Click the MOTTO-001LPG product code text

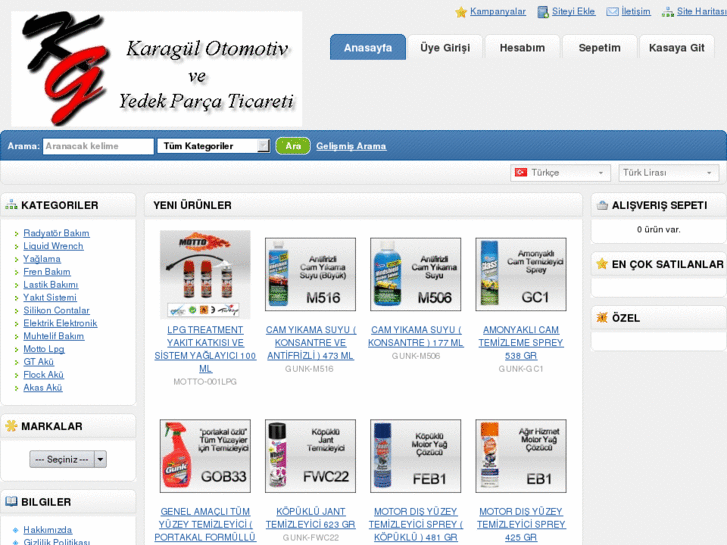pos(205,382)
